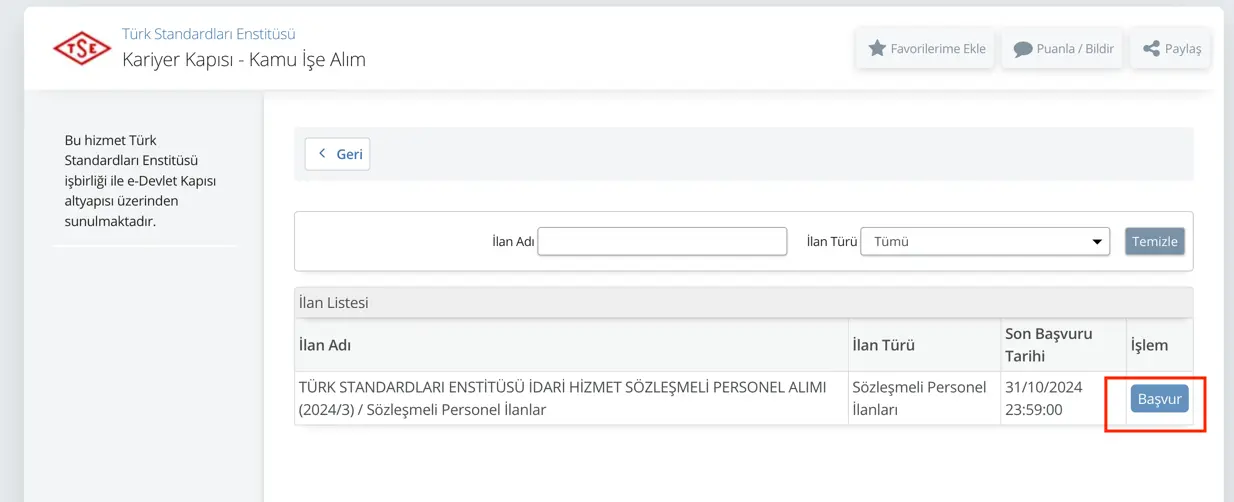Click the İlan Adı text field
This screenshot has width=1234, height=502.
tap(662, 241)
